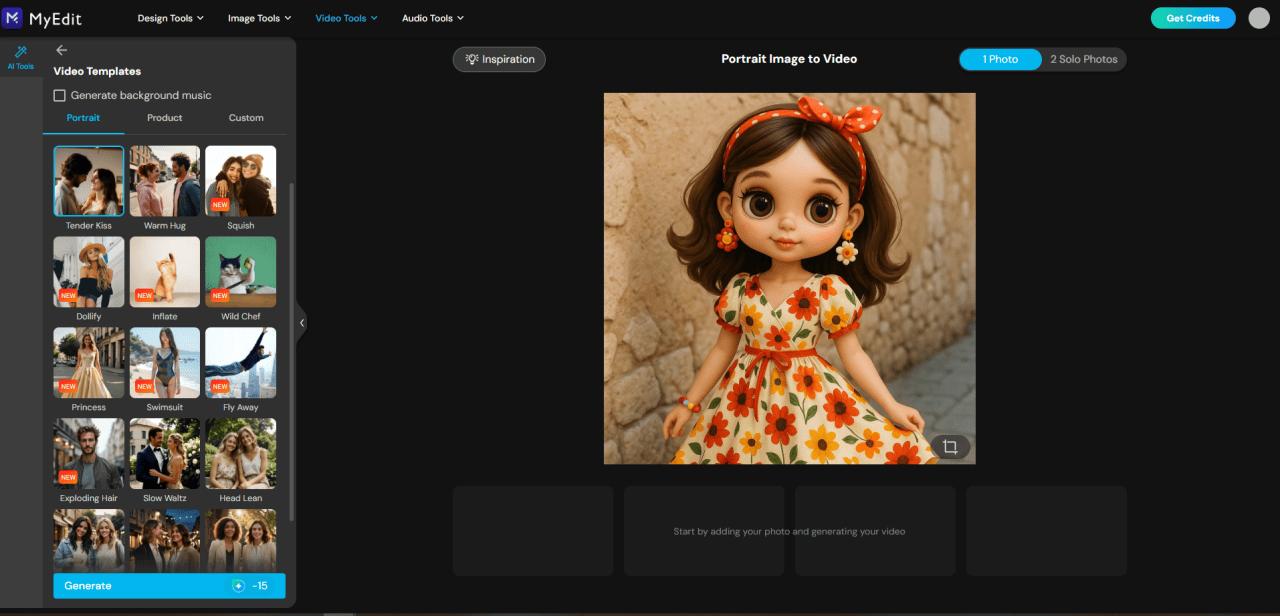Enable Generate background music
The width and height of the screenshot is (1280, 616).
pos(60,95)
